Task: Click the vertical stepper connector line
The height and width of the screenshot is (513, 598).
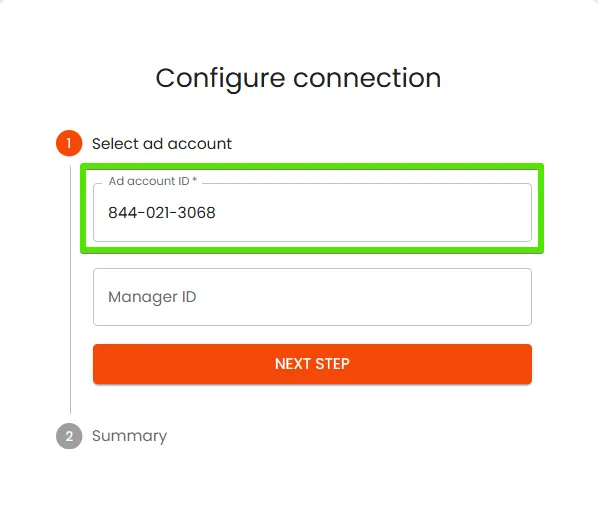Action: [71, 290]
